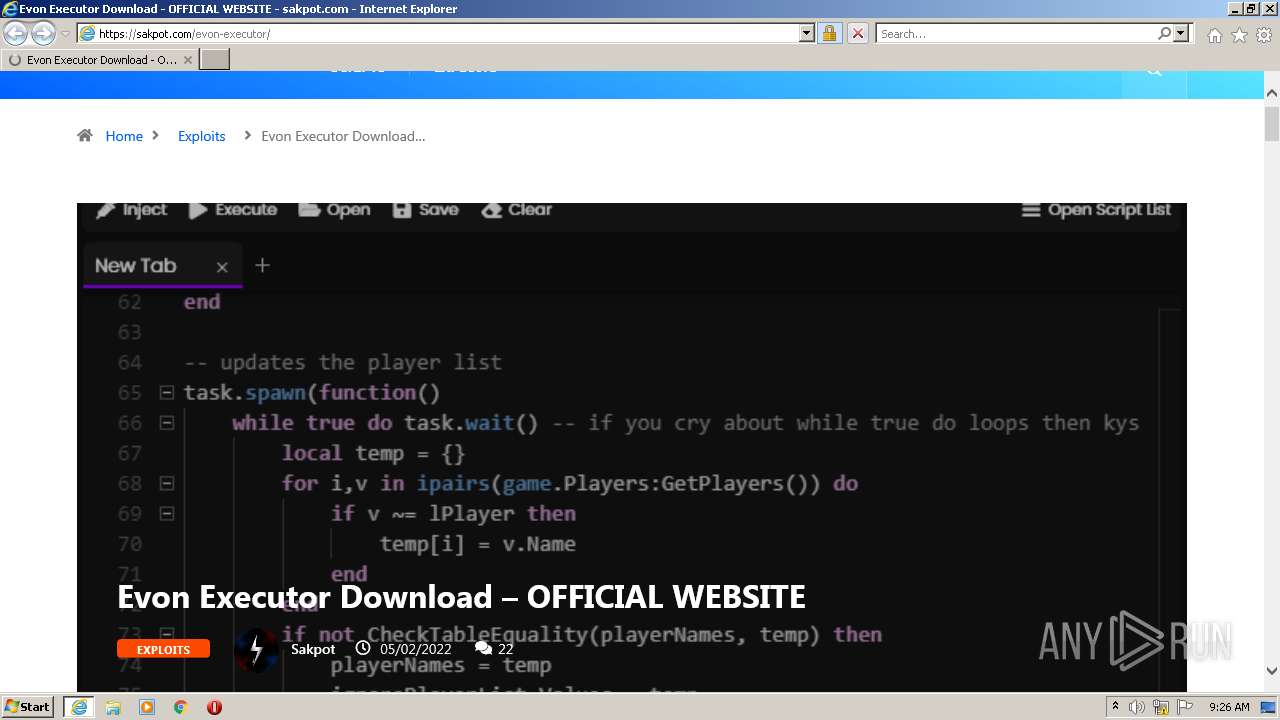Restore down the Internet Explorer window
This screenshot has height=720, width=1280.
(1251, 8)
